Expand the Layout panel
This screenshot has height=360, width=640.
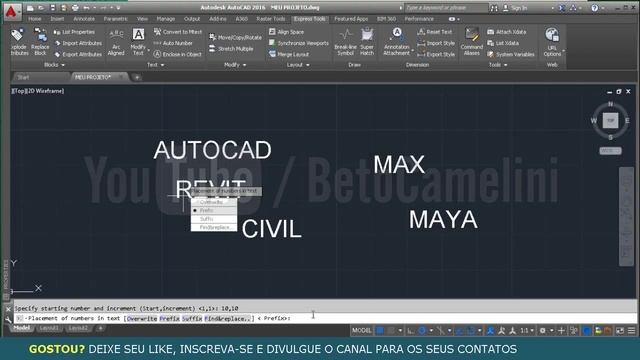(x=298, y=65)
